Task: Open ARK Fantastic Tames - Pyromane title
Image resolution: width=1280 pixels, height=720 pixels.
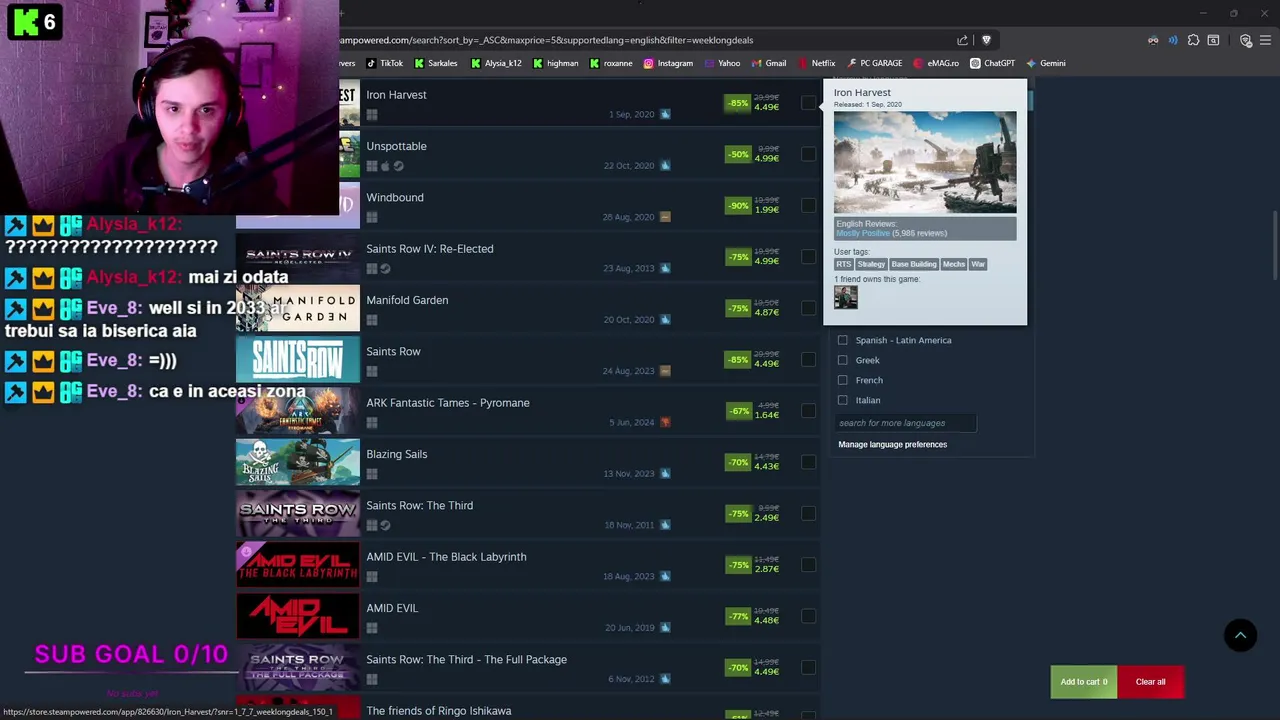Action: point(448,403)
